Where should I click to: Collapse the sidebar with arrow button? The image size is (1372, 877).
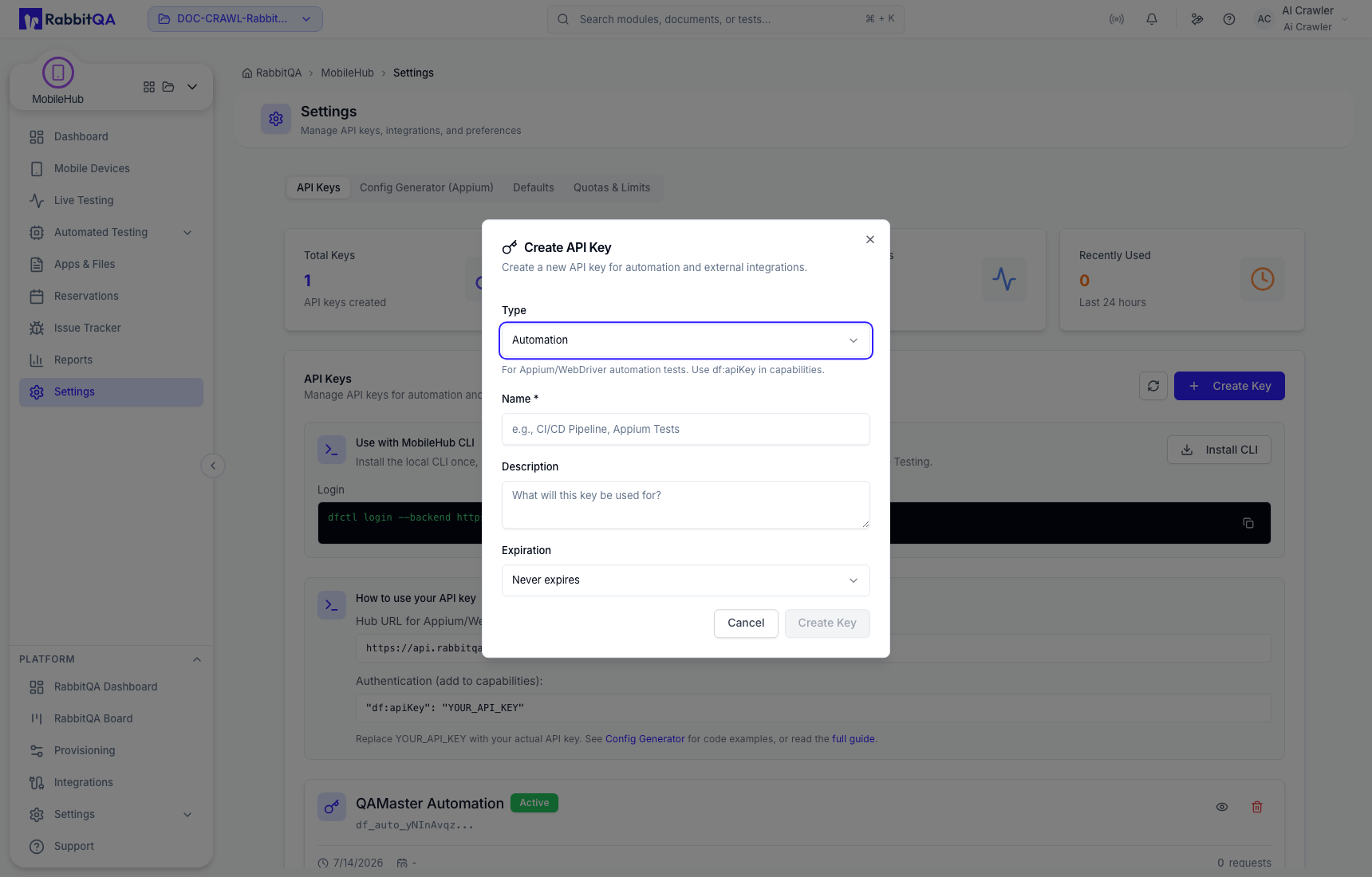[x=213, y=466]
